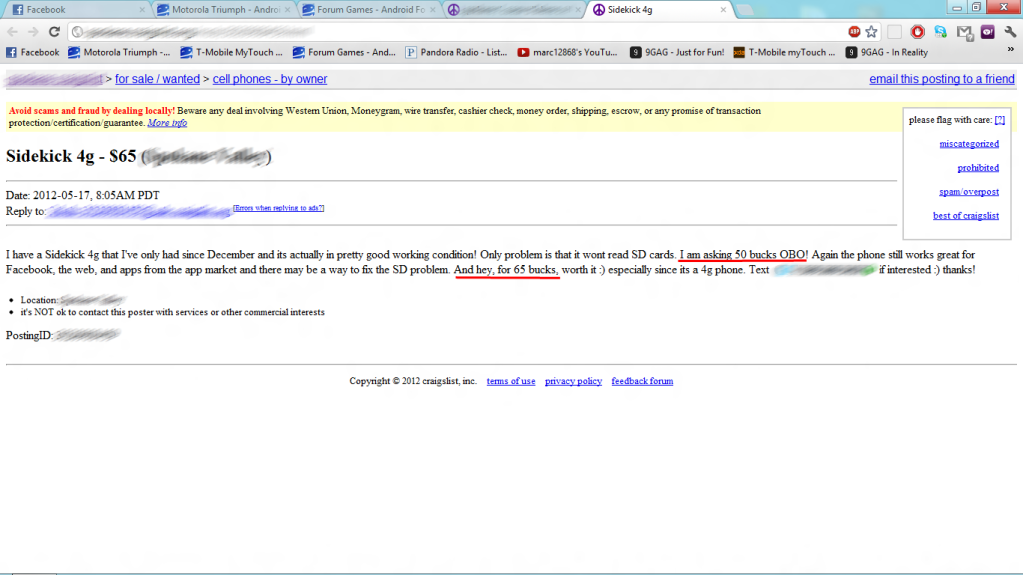Click the Adblock Plus icon in address bar
This screenshot has width=1023, height=575.
coord(853,32)
